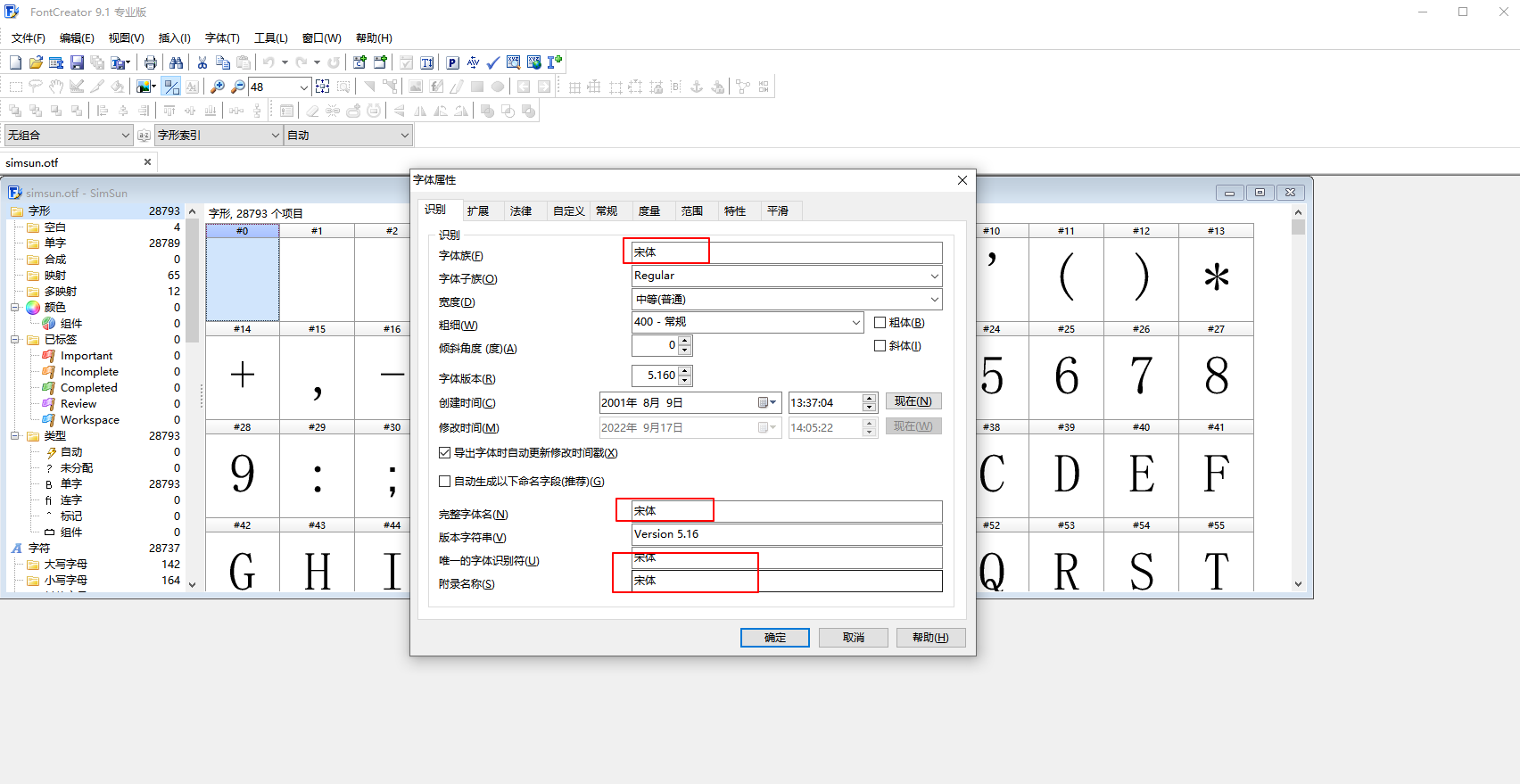This screenshot has width=1520, height=784.
Task: Collapse the 颜色 tree node
Action: [x=15, y=308]
